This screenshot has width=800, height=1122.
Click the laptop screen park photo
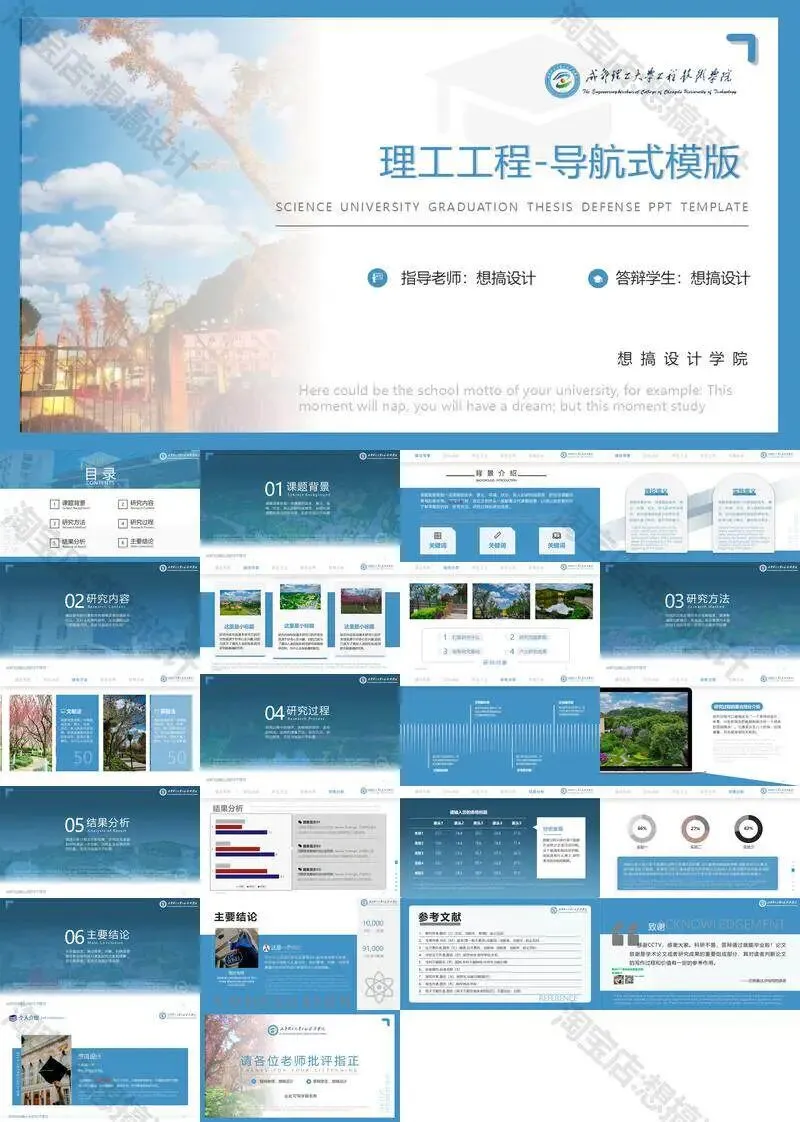click(x=644, y=729)
